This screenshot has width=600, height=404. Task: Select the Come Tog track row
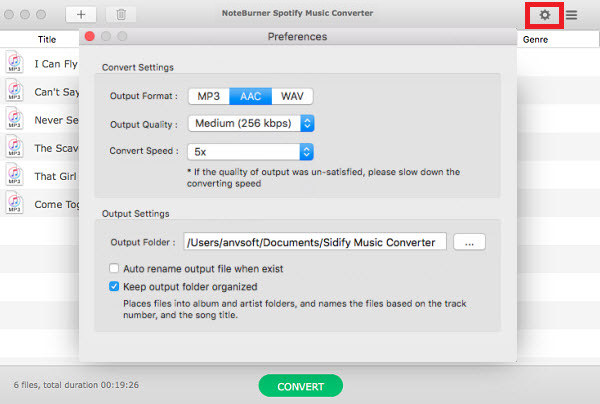coord(40,203)
